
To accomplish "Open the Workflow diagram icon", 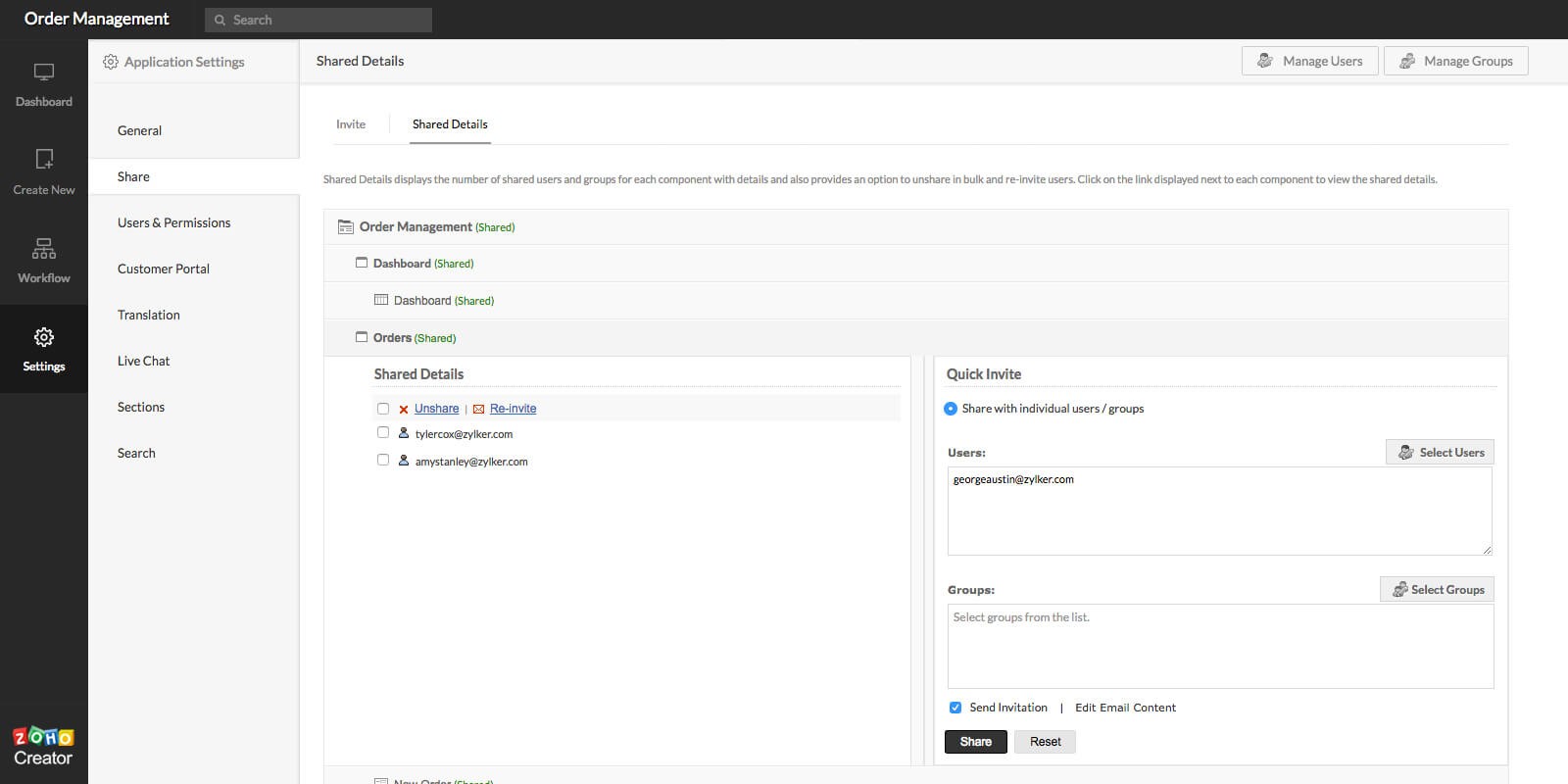I will (x=44, y=248).
